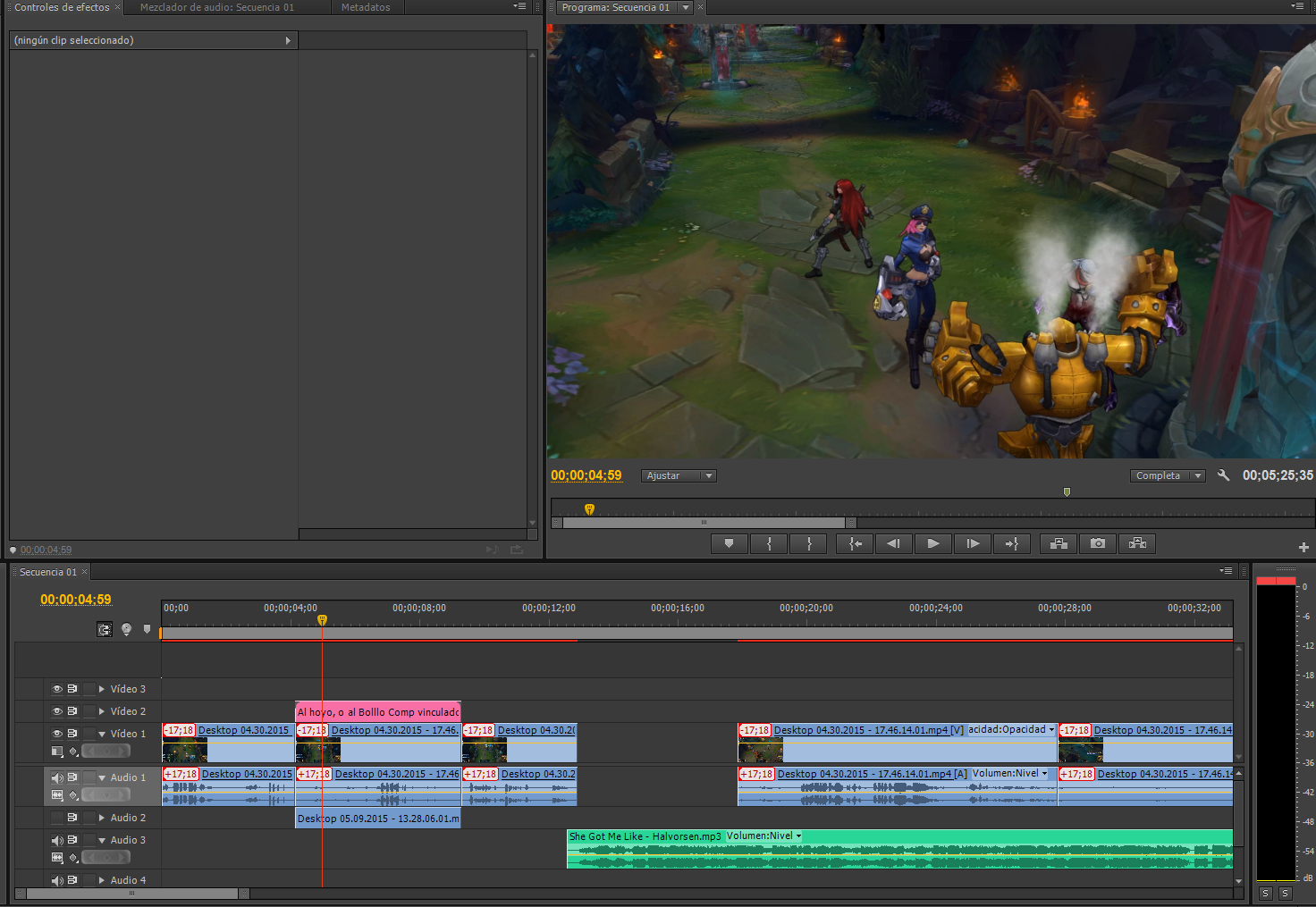Show keyframes option for Audio 1 track
This screenshot has height=907, width=1316.
point(73,794)
